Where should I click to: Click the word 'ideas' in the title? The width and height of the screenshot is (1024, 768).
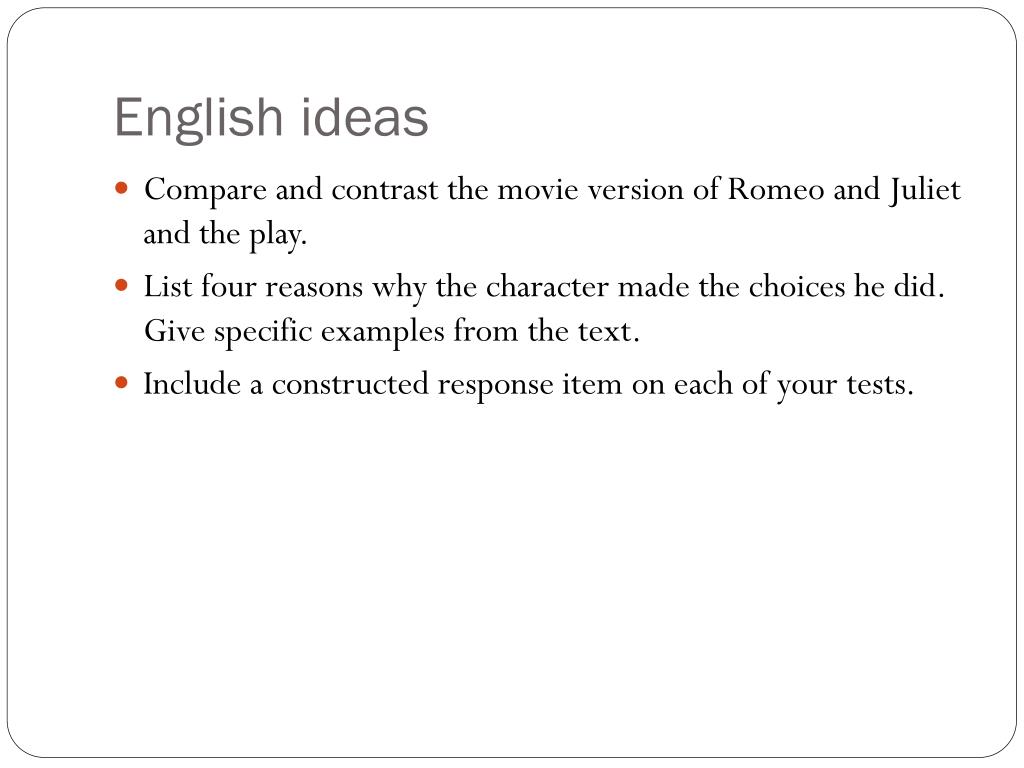[x=364, y=118]
